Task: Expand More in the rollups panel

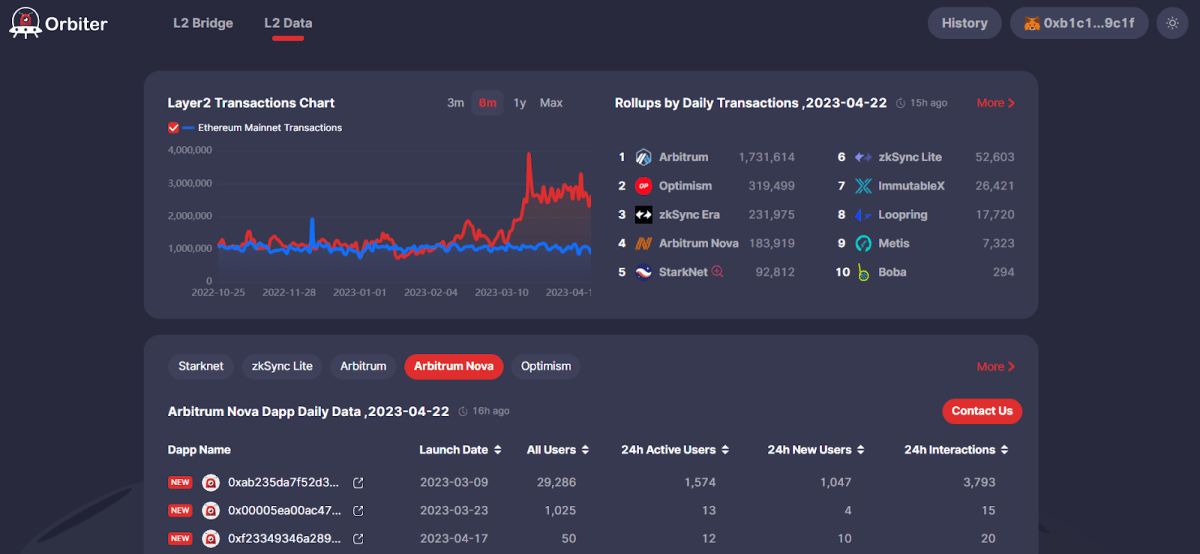Action: point(996,103)
